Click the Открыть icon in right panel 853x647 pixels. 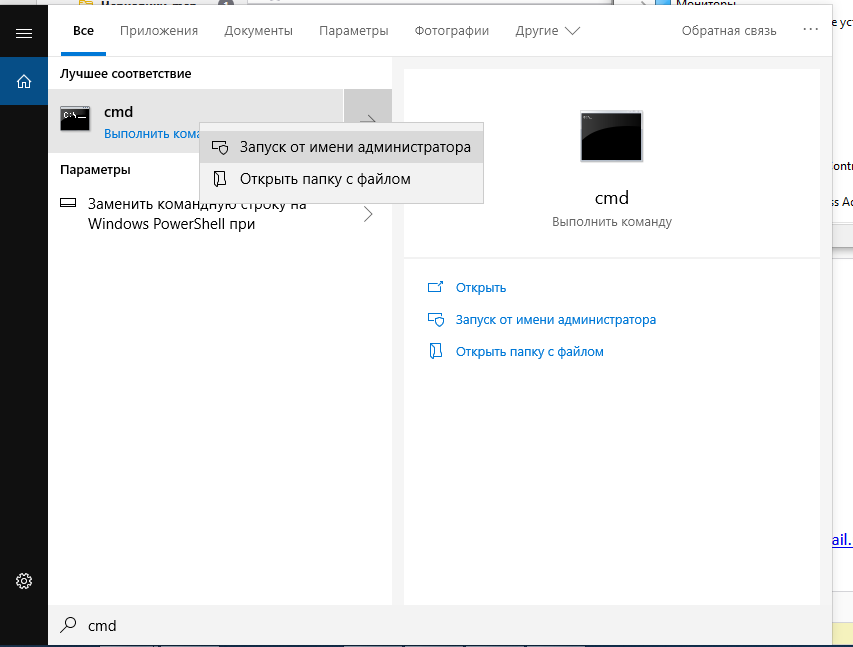435,287
